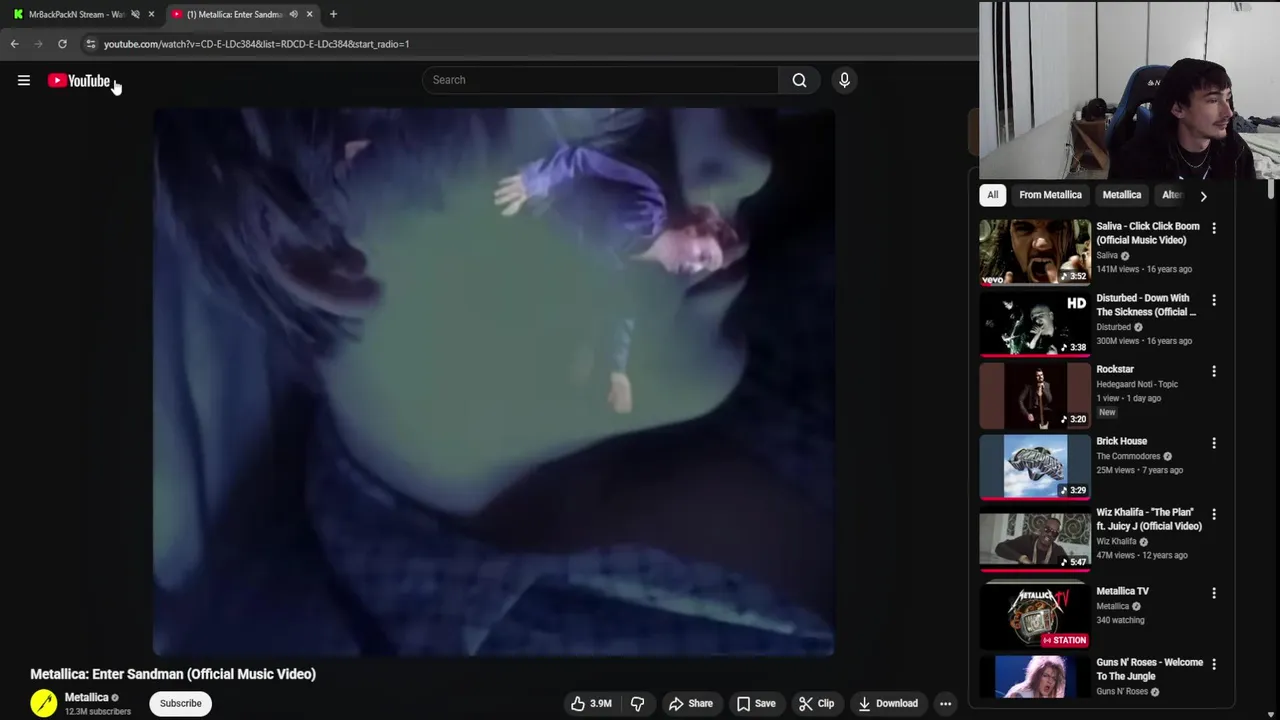Open Disturbed Down With The Sickness thumbnail

click(x=1035, y=324)
